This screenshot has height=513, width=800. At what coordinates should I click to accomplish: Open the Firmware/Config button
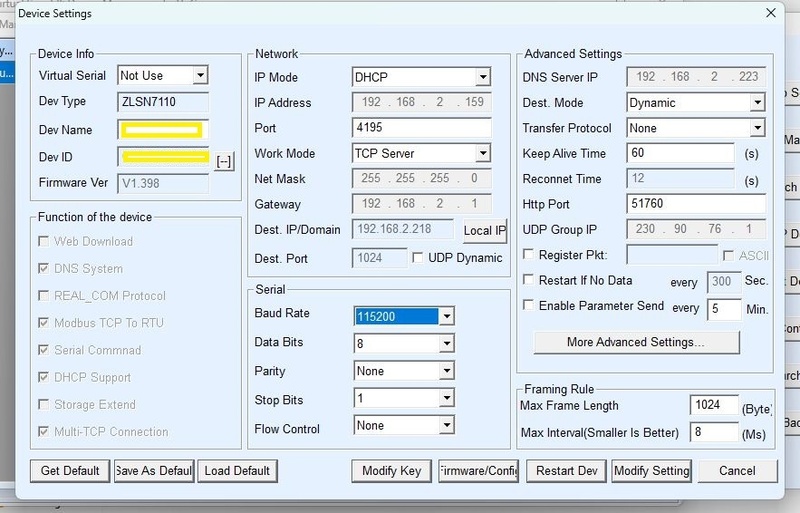coord(478,471)
